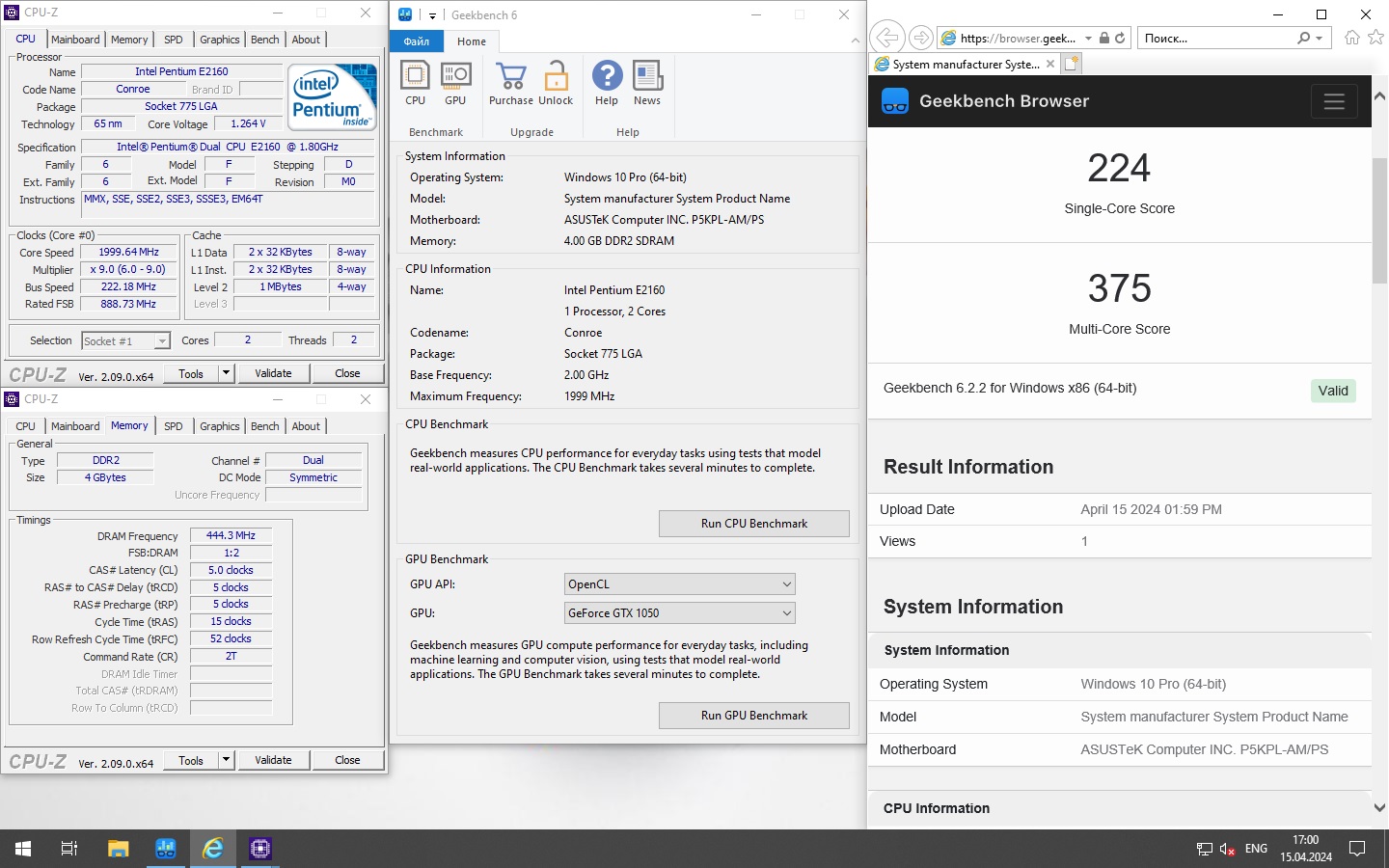Click the Unlock padlock icon in Geekbench
Screen dimensions: 1389x868
click(556, 83)
